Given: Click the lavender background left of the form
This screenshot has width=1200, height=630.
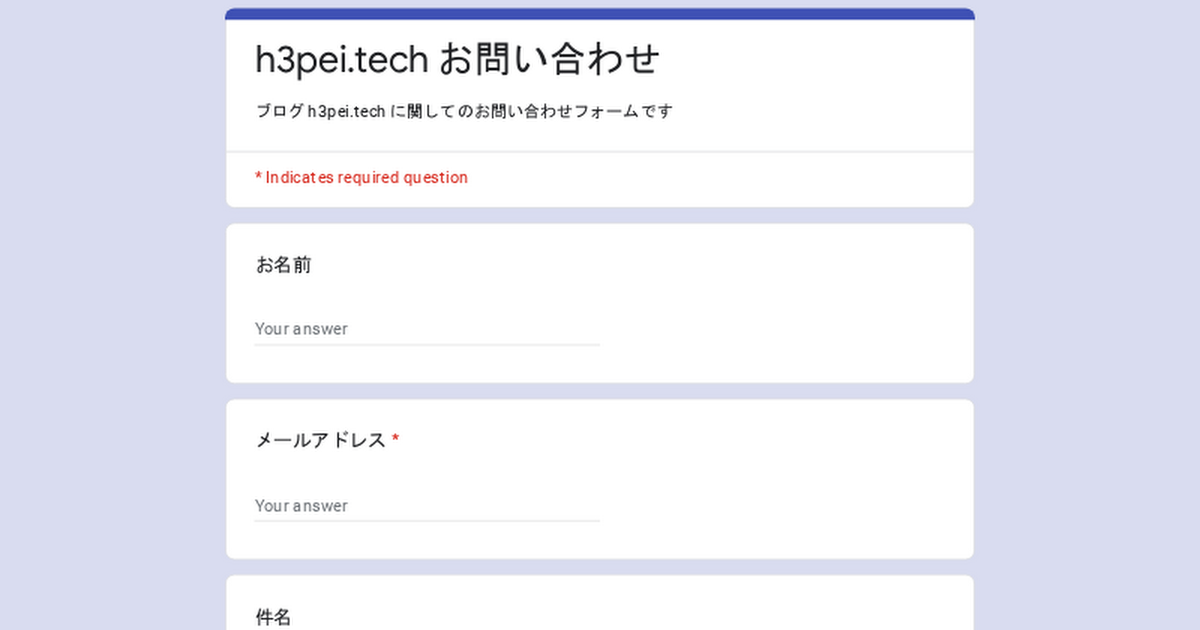Looking at the screenshot, I should [x=112, y=315].
